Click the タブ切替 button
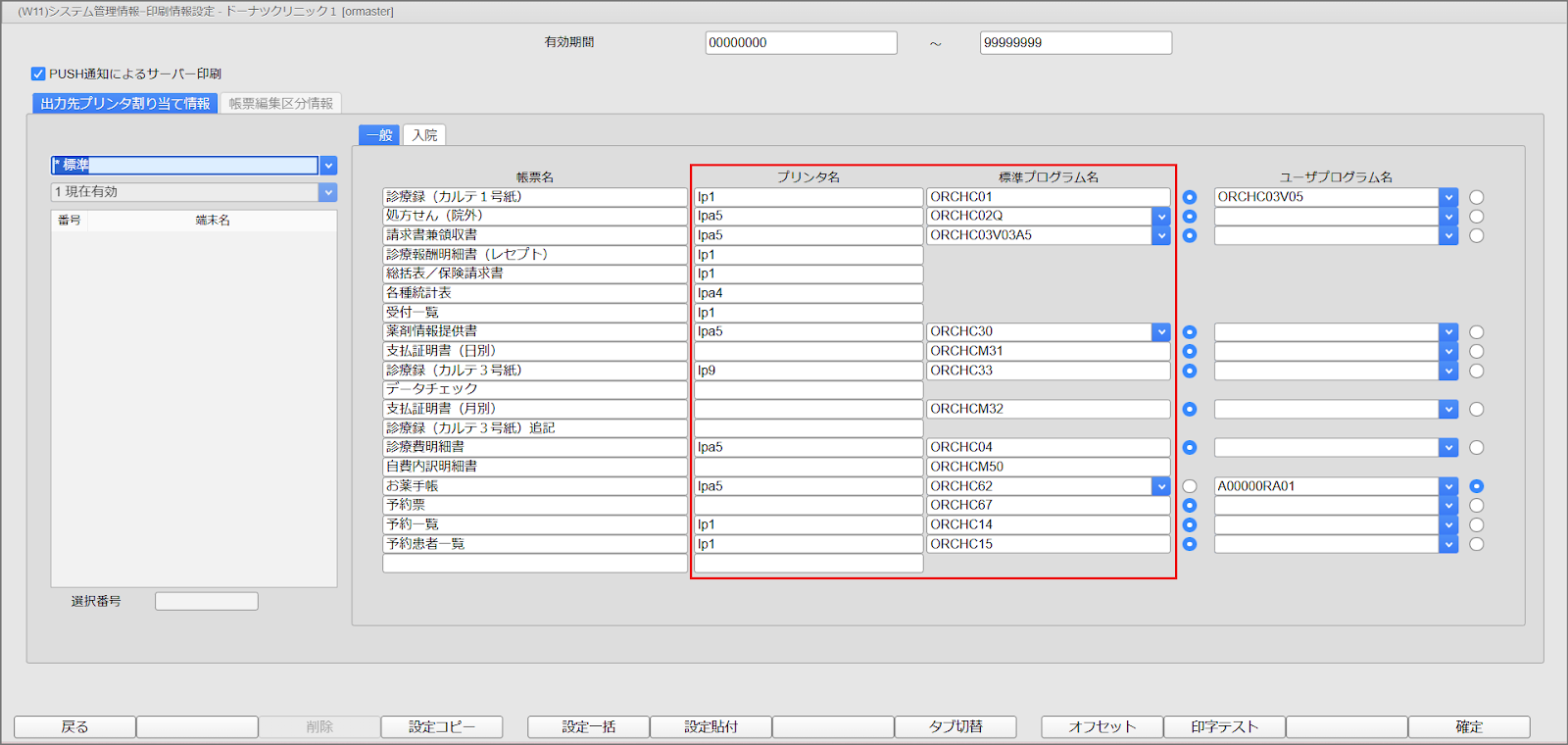 click(955, 726)
